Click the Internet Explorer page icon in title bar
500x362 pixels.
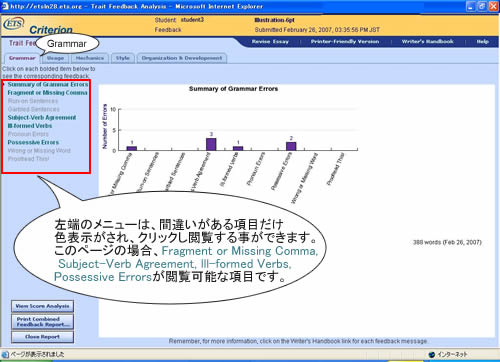click(5, 6)
